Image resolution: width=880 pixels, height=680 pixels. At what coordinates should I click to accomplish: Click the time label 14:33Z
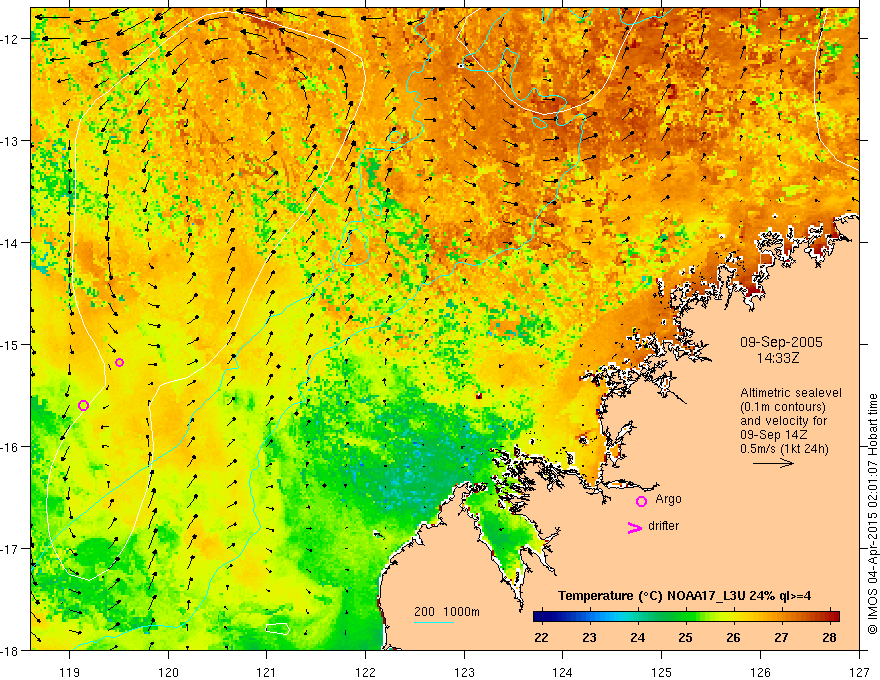point(778,357)
